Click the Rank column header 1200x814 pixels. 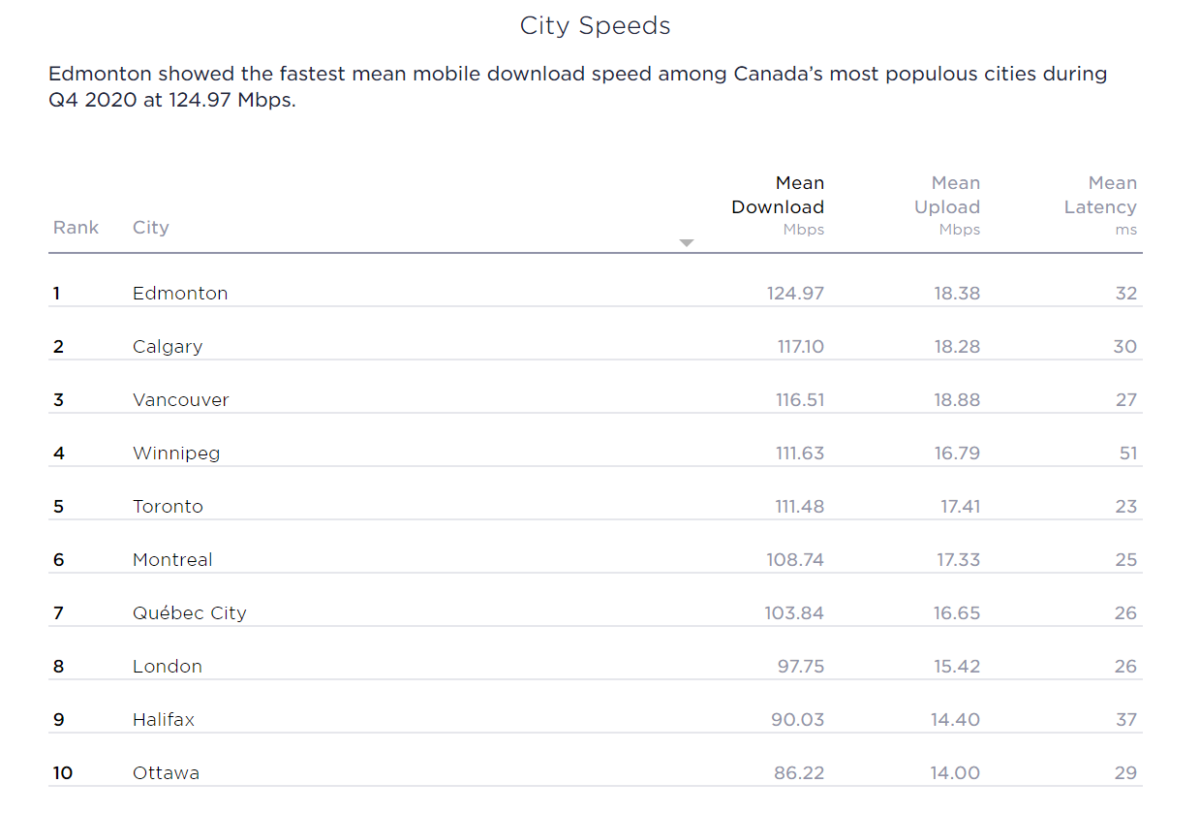[76, 227]
